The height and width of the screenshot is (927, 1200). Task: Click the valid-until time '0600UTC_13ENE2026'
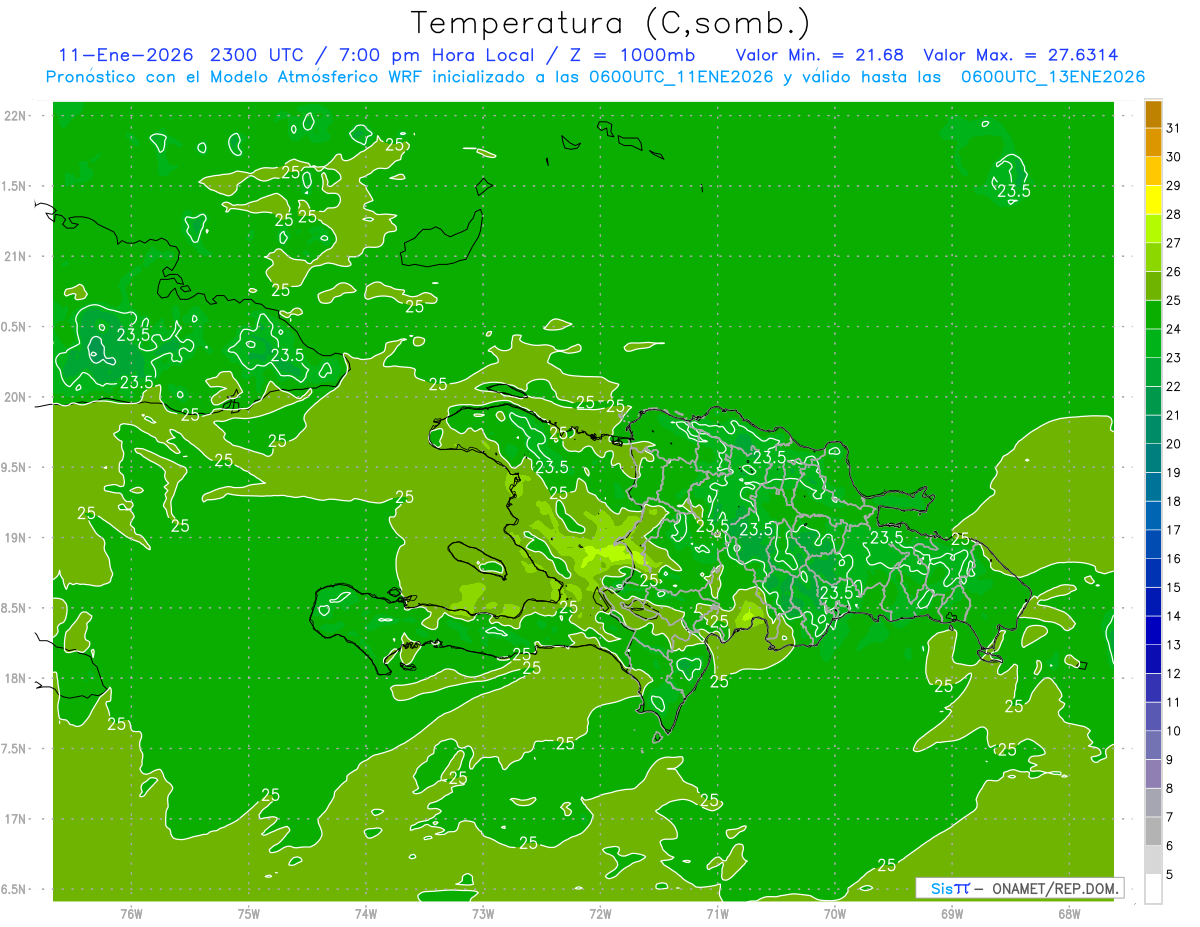pyautogui.click(x=1053, y=77)
